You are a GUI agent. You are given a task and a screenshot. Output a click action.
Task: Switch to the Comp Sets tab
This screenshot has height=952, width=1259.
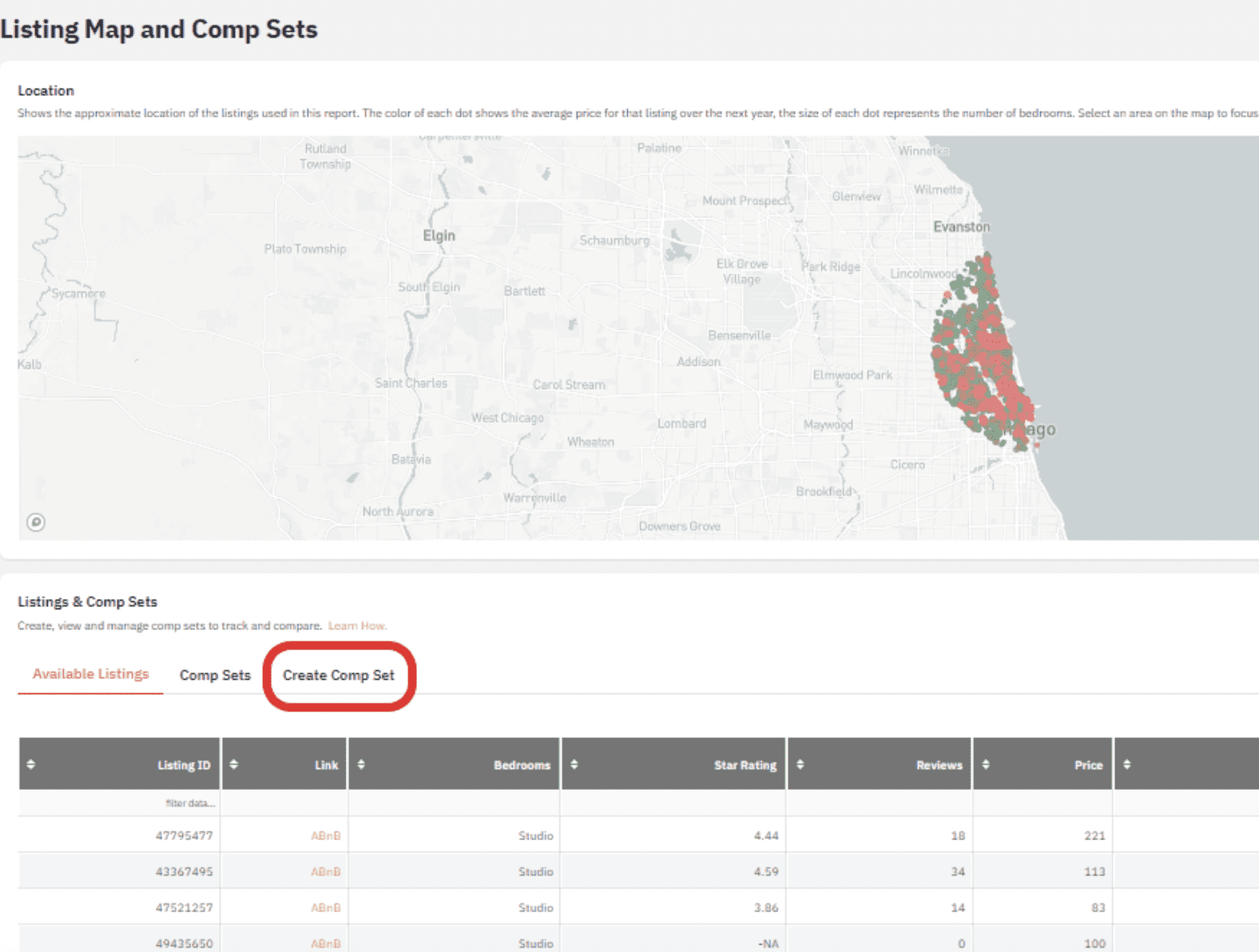coord(215,675)
